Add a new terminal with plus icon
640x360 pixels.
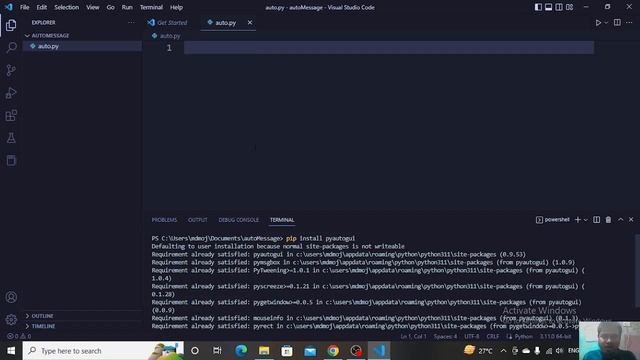point(578,220)
